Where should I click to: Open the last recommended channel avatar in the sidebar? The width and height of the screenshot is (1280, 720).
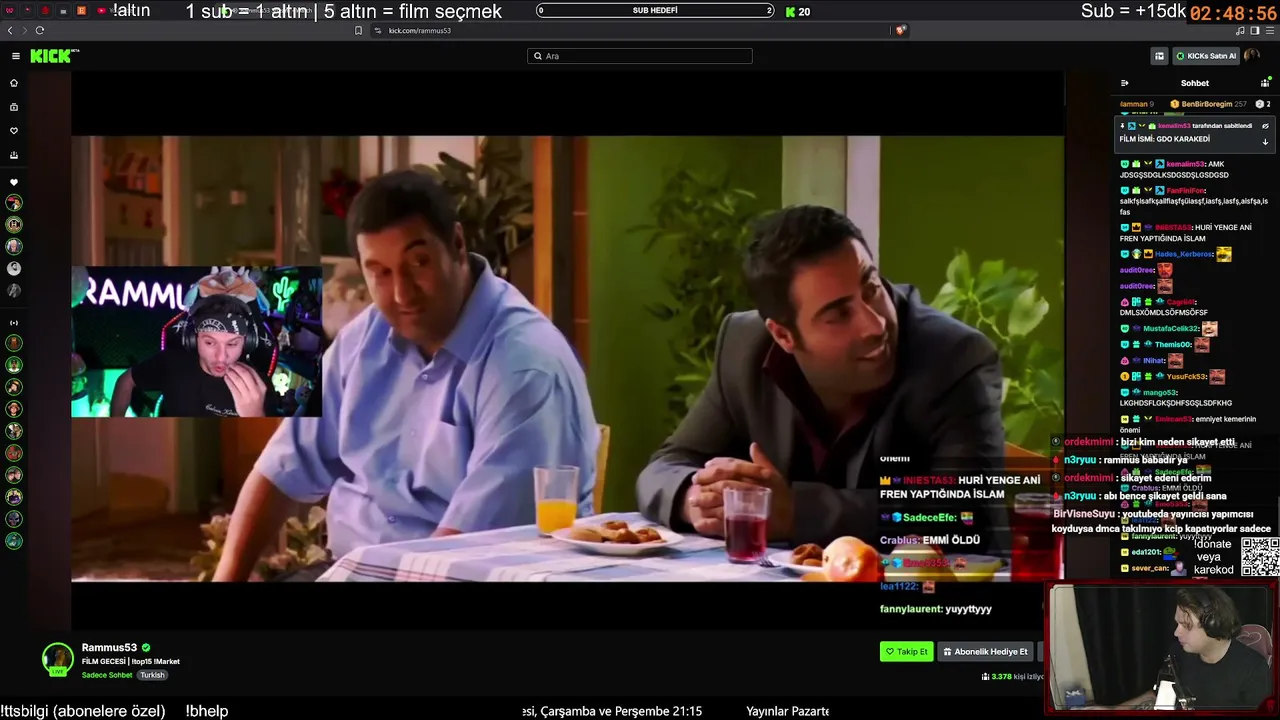click(14, 541)
